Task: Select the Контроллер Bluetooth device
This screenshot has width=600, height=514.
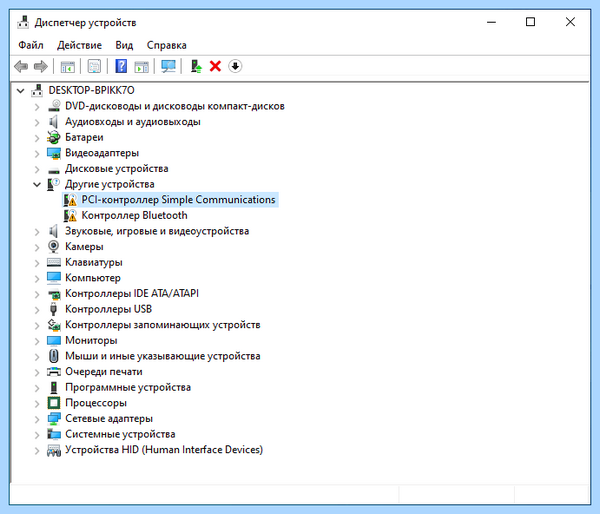Action: tap(134, 215)
